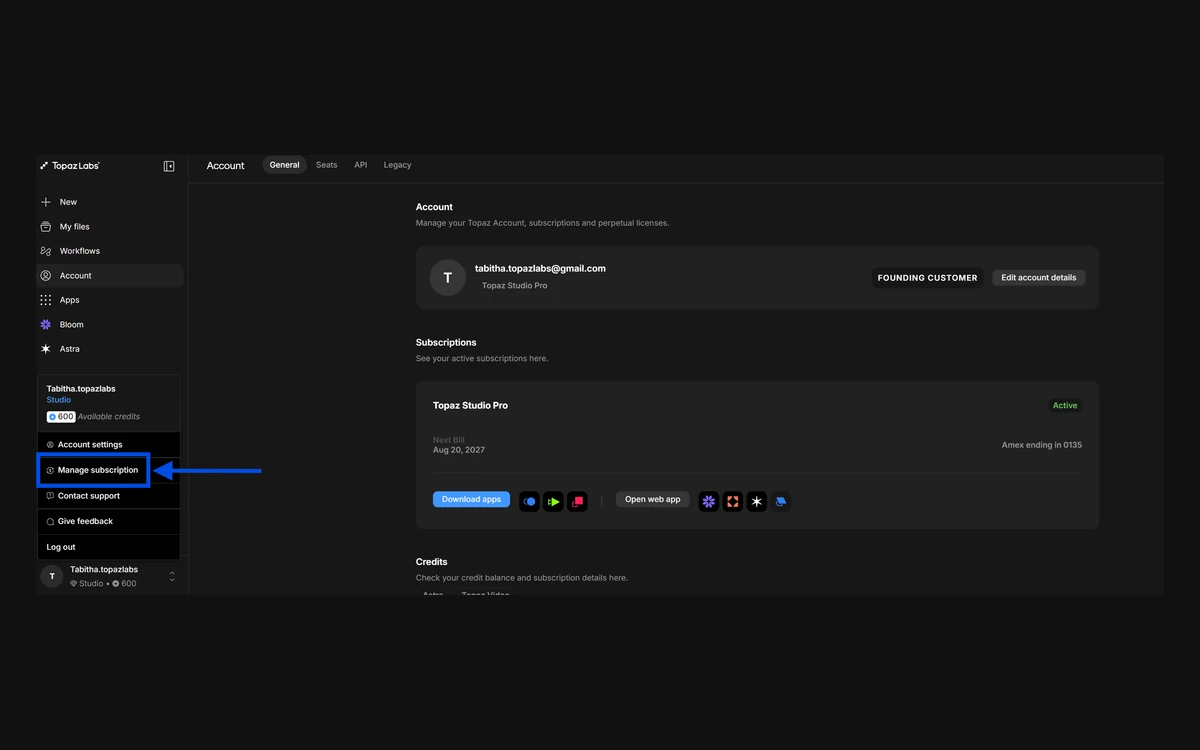Switch to the General tab
This screenshot has height=750, width=1200.
(x=285, y=165)
